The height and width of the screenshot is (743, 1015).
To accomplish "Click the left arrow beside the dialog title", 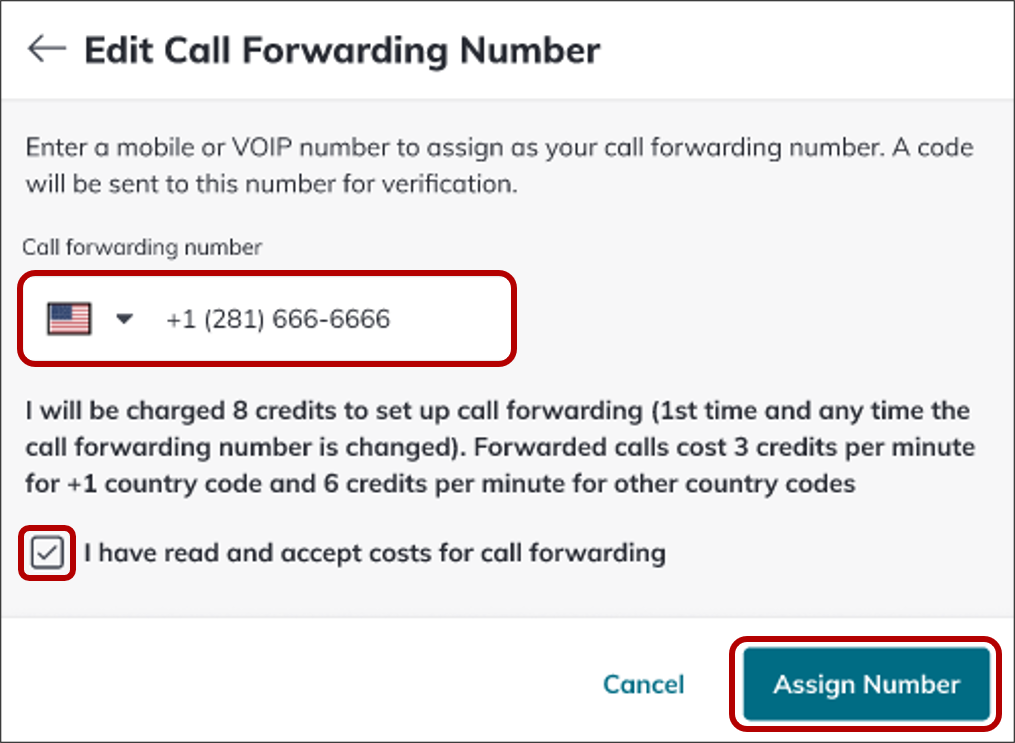I will coord(48,49).
